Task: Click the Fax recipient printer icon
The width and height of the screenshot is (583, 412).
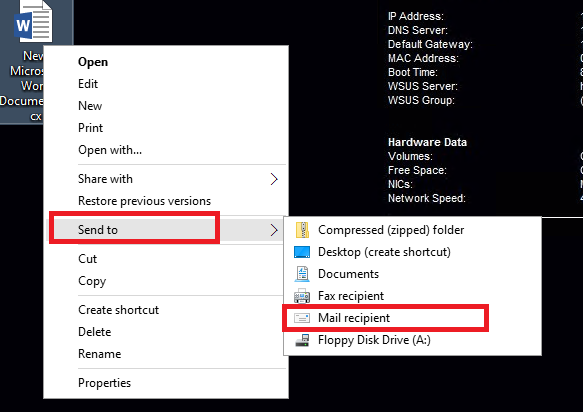Action: pos(302,296)
